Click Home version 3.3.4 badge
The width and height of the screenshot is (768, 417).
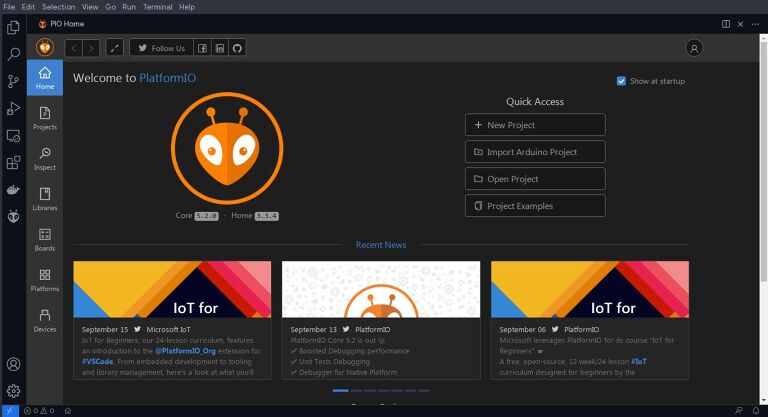[267, 216]
